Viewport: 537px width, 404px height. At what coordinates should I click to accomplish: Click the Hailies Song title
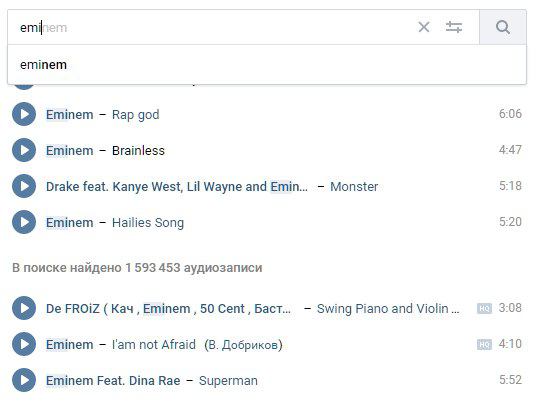tap(148, 223)
